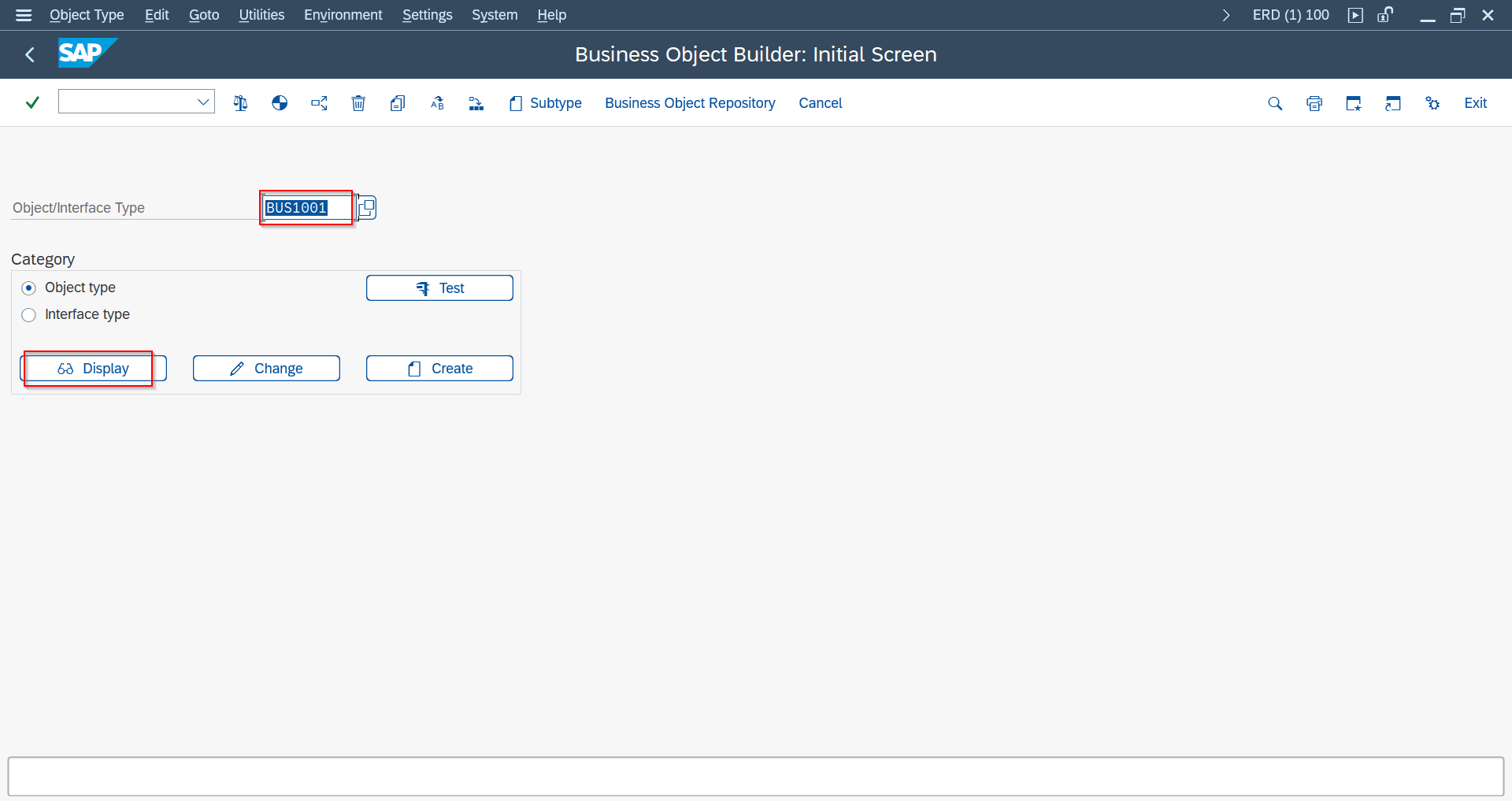Click the Find magnifier icon
Viewport: 1512px width, 801px height.
(x=1275, y=103)
